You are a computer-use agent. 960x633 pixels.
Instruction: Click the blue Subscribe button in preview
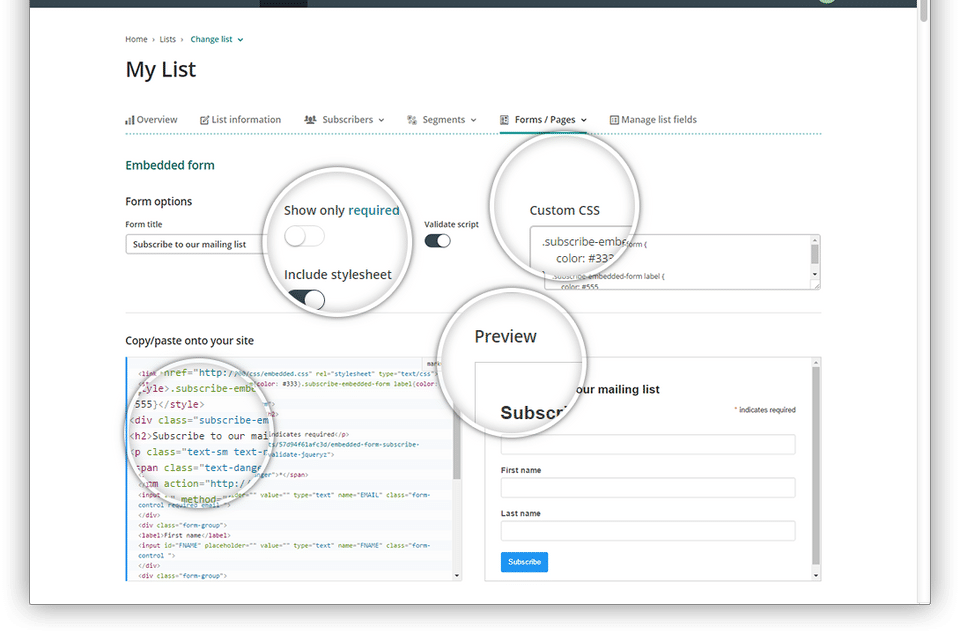[x=525, y=562]
